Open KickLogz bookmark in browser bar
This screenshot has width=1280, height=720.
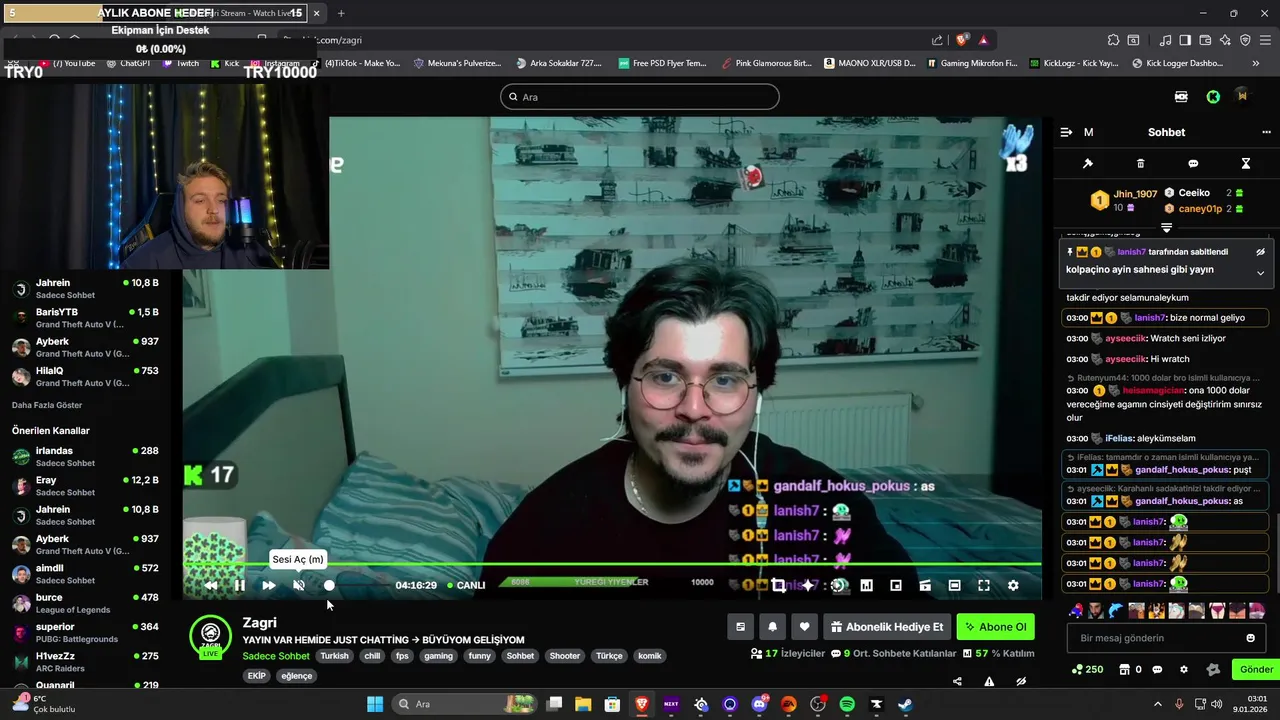(x=1073, y=63)
